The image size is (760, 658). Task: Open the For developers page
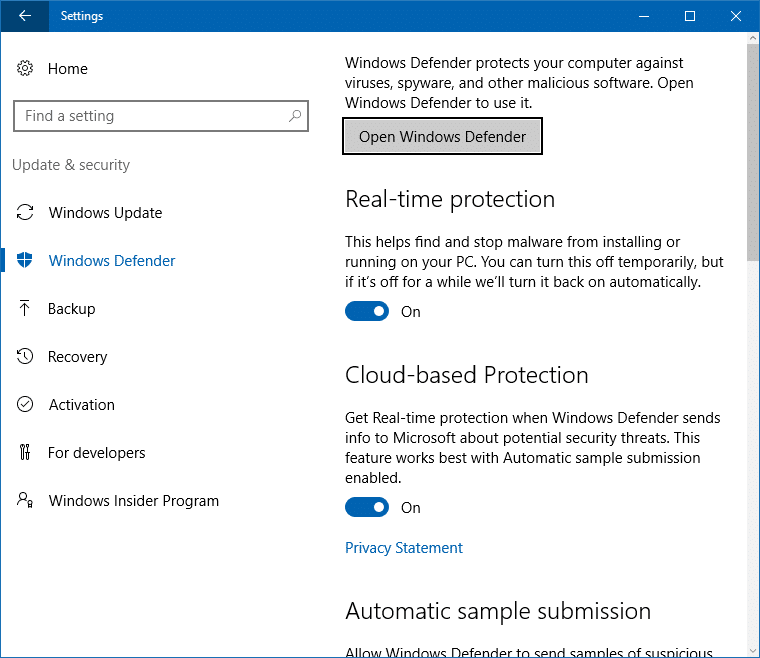[96, 453]
